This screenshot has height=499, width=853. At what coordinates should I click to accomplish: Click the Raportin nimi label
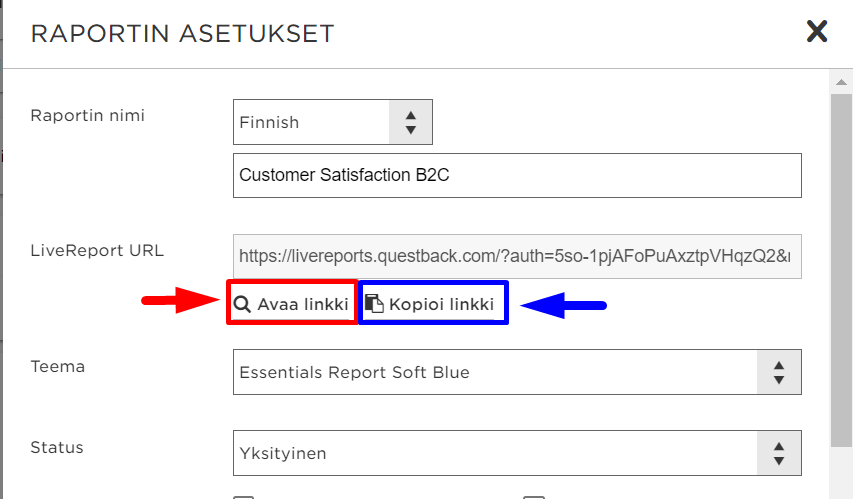click(x=88, y=115)
